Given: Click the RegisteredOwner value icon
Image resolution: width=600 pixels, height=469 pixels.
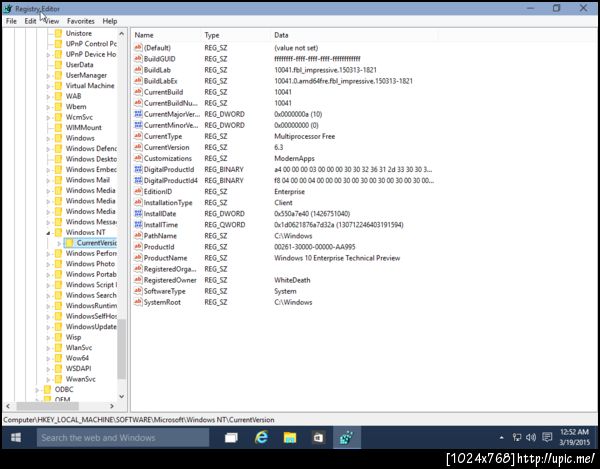Looking at the screenshot, I should 138,280.
